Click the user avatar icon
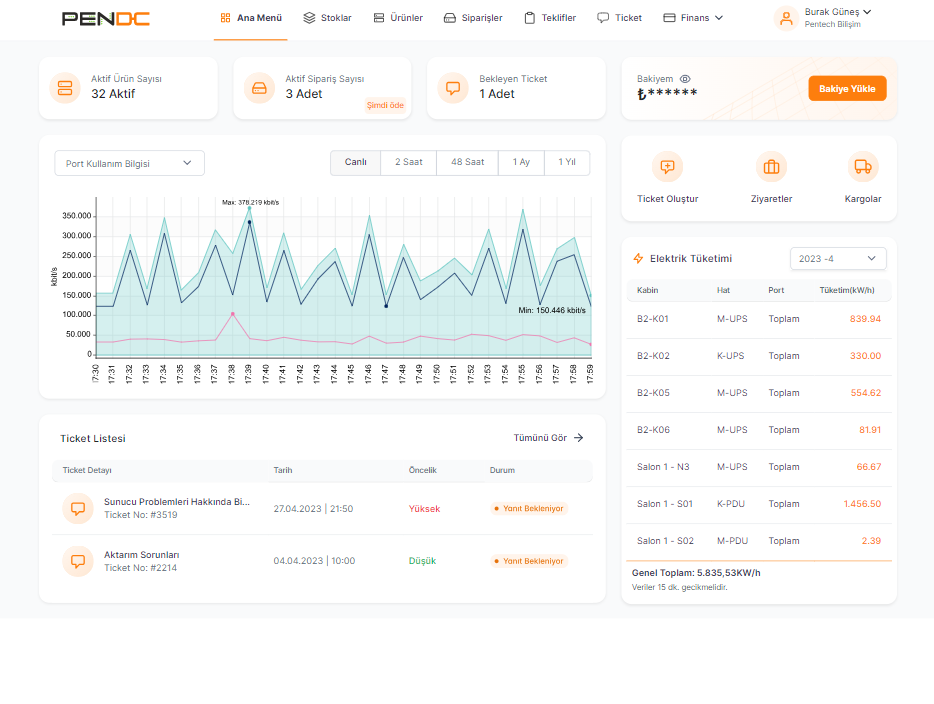934x704 pixels. (786, 18)
